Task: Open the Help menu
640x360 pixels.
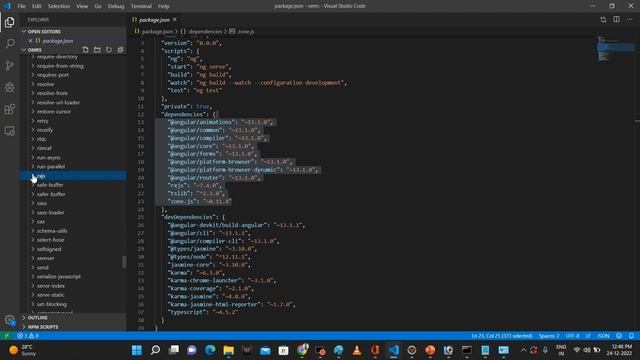Action: pyautogui.click(x=164, y=6)
